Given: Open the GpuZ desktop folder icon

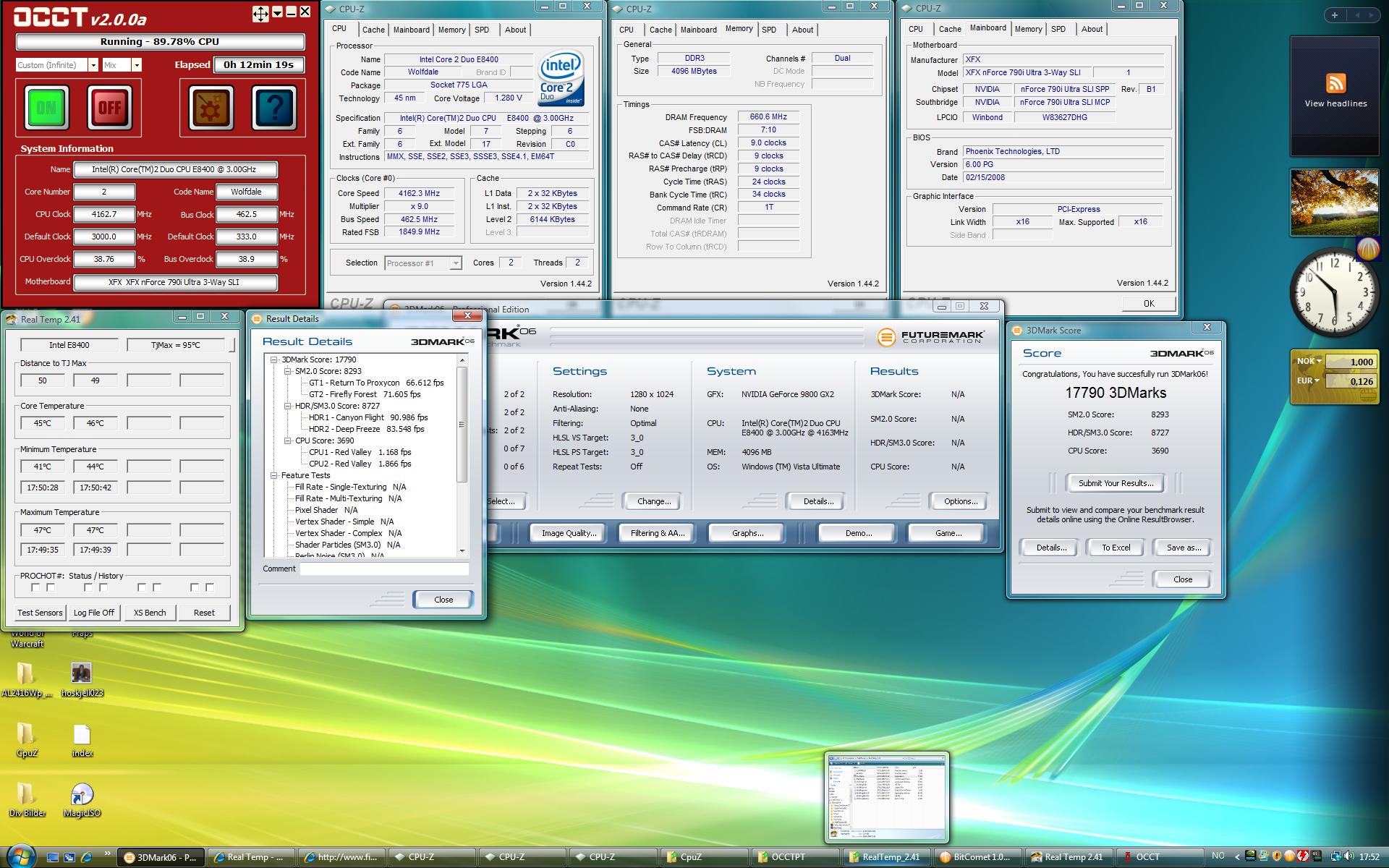Looking at the screenshot, I should 26,734.
